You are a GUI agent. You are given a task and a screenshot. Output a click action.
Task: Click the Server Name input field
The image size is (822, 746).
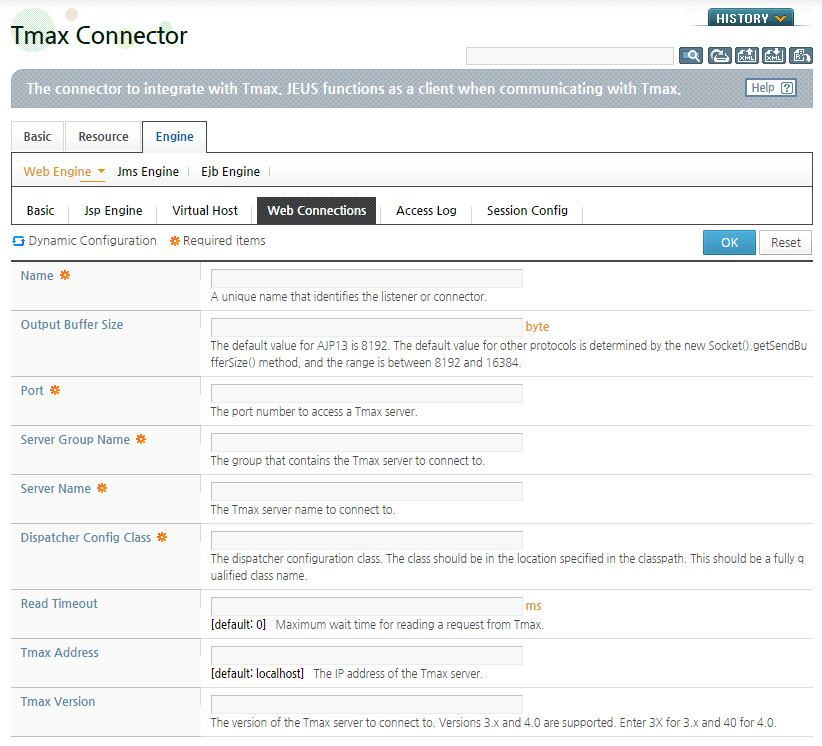pos(366,491)
